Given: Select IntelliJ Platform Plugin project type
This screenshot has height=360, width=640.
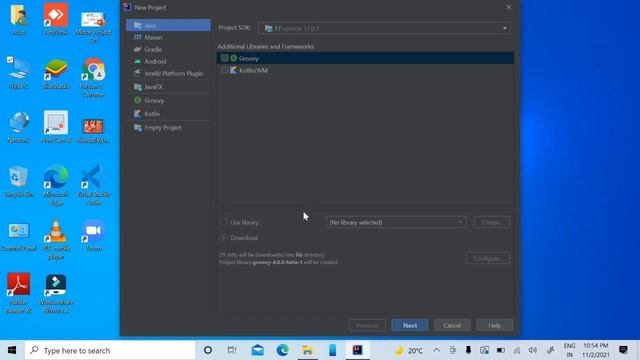Looking at the screenshot, I should pos(168,73).
